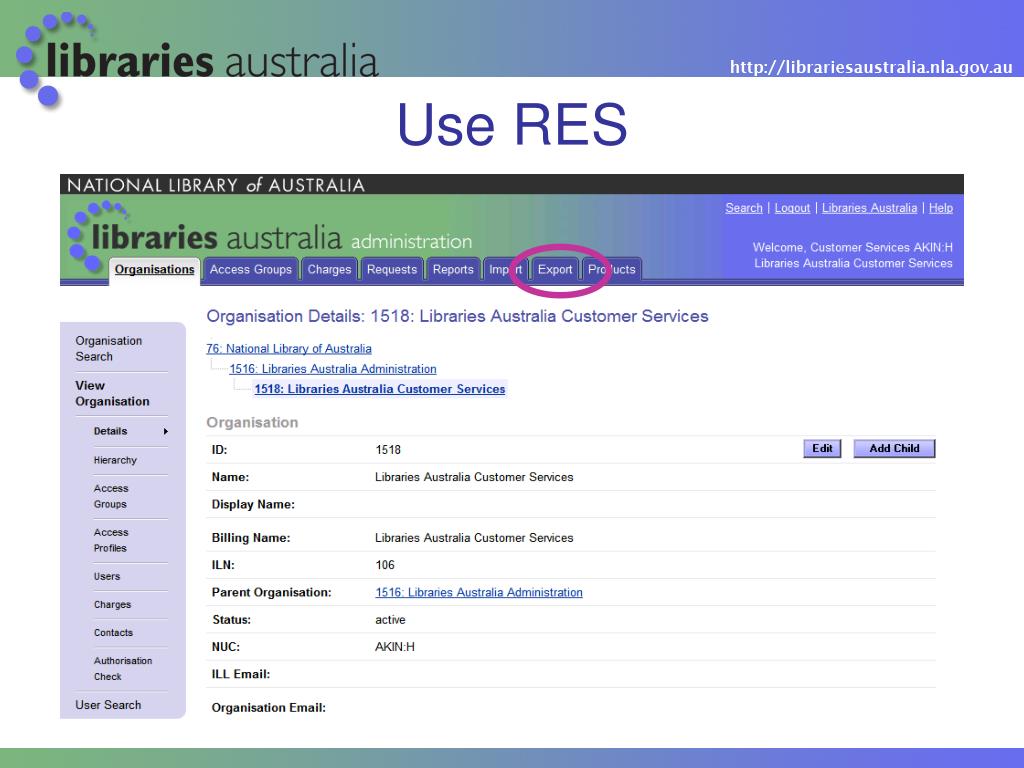Click the NUC value AKIN:H
This screenshot has height=768, width=1024.
coord(395,647)
